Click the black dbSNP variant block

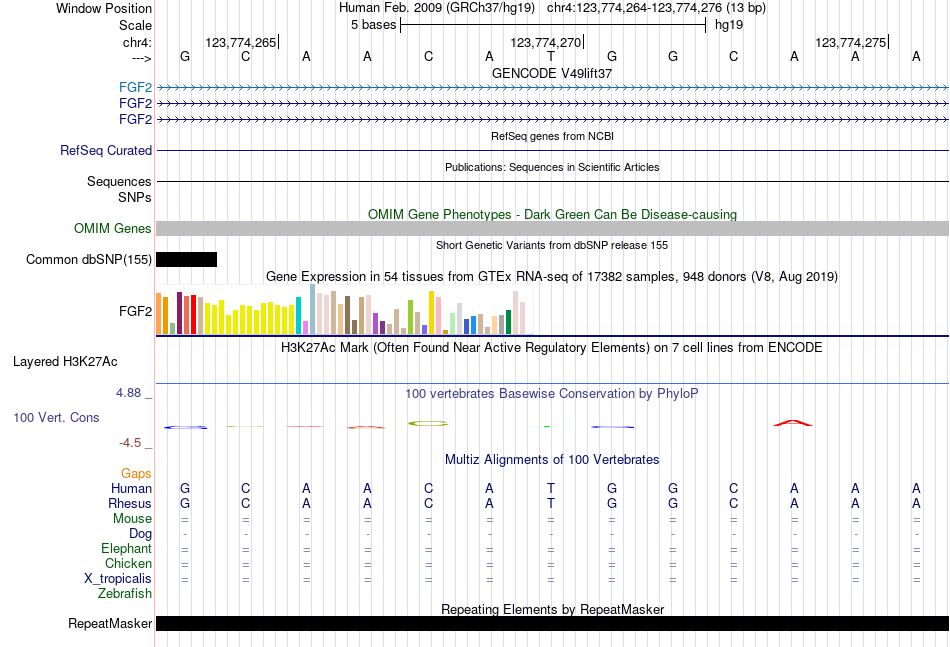tap(187, 259)
